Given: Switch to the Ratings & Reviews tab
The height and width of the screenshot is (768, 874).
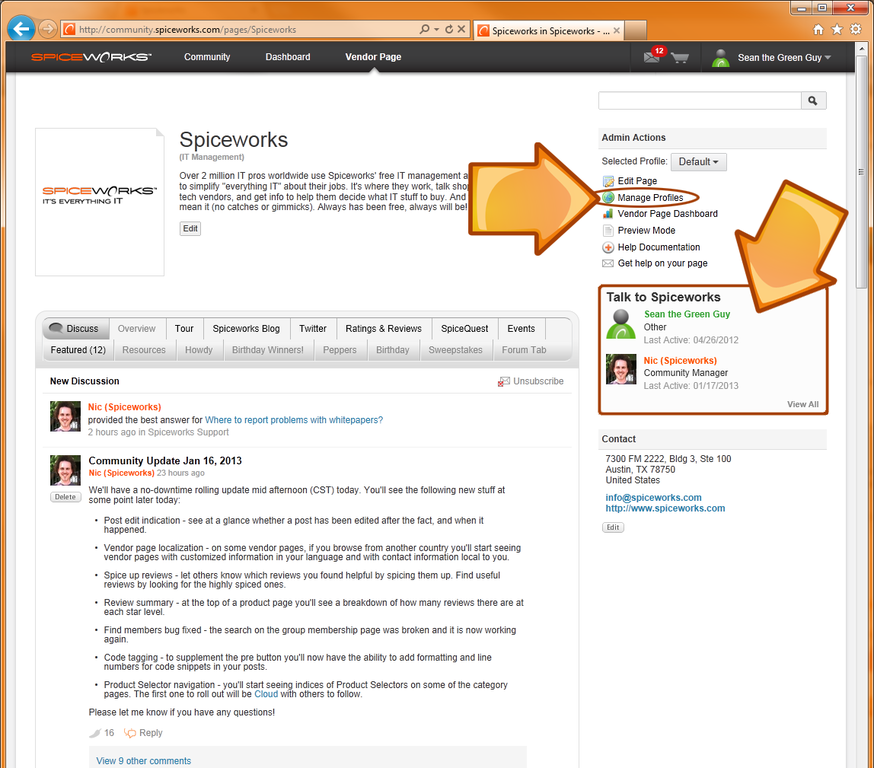Looking at the screenshot, I should (x=383, y=328).
